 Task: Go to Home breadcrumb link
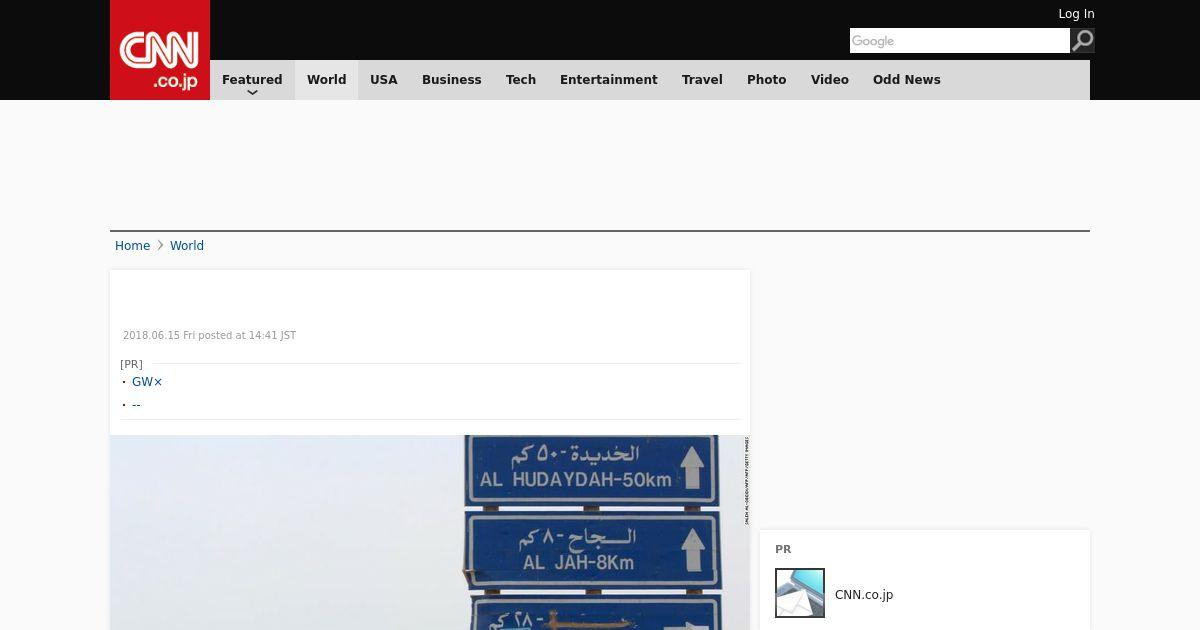[x=132, y=246]
